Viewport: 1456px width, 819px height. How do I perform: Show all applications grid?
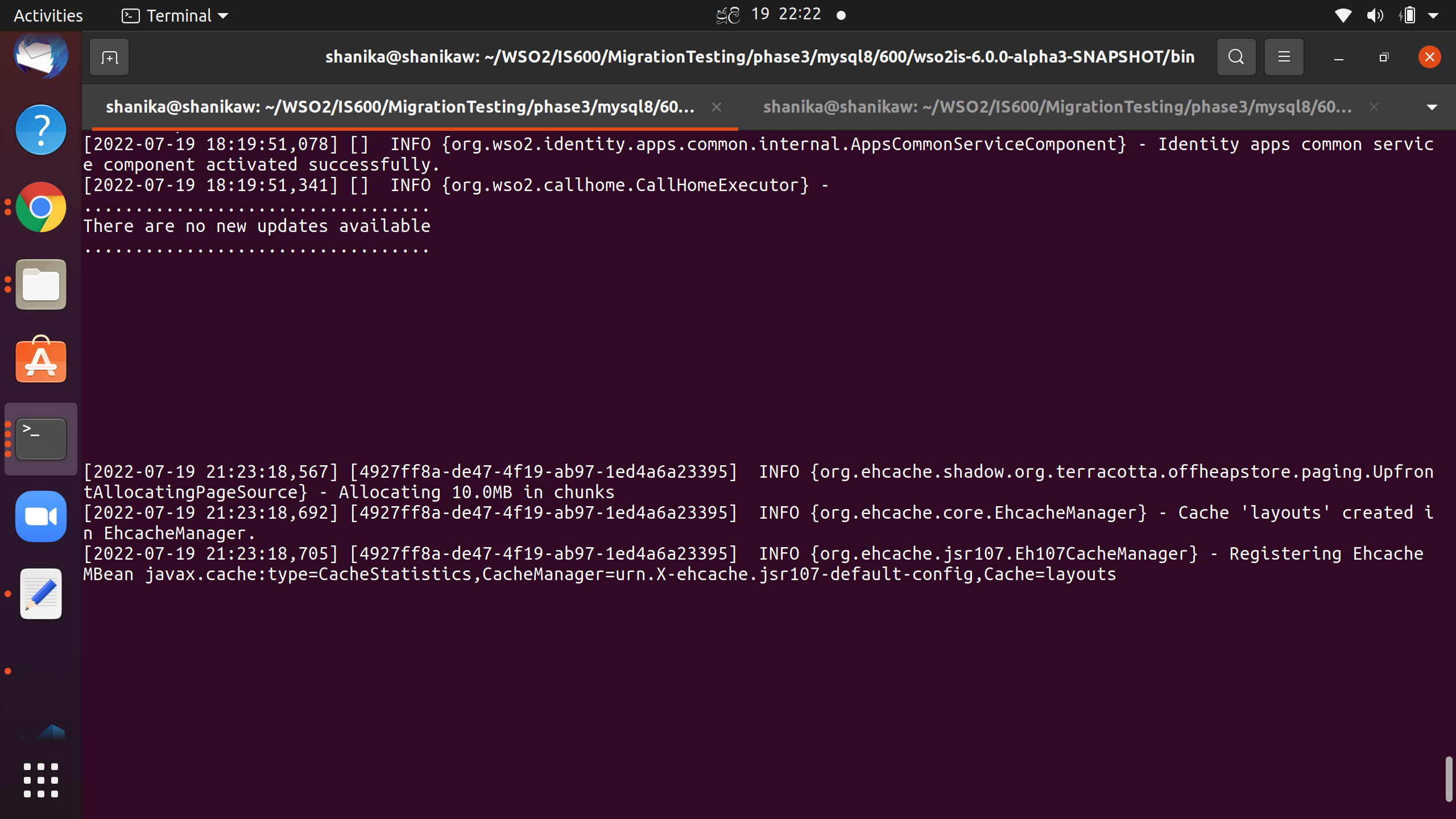(x=41, y=780)
